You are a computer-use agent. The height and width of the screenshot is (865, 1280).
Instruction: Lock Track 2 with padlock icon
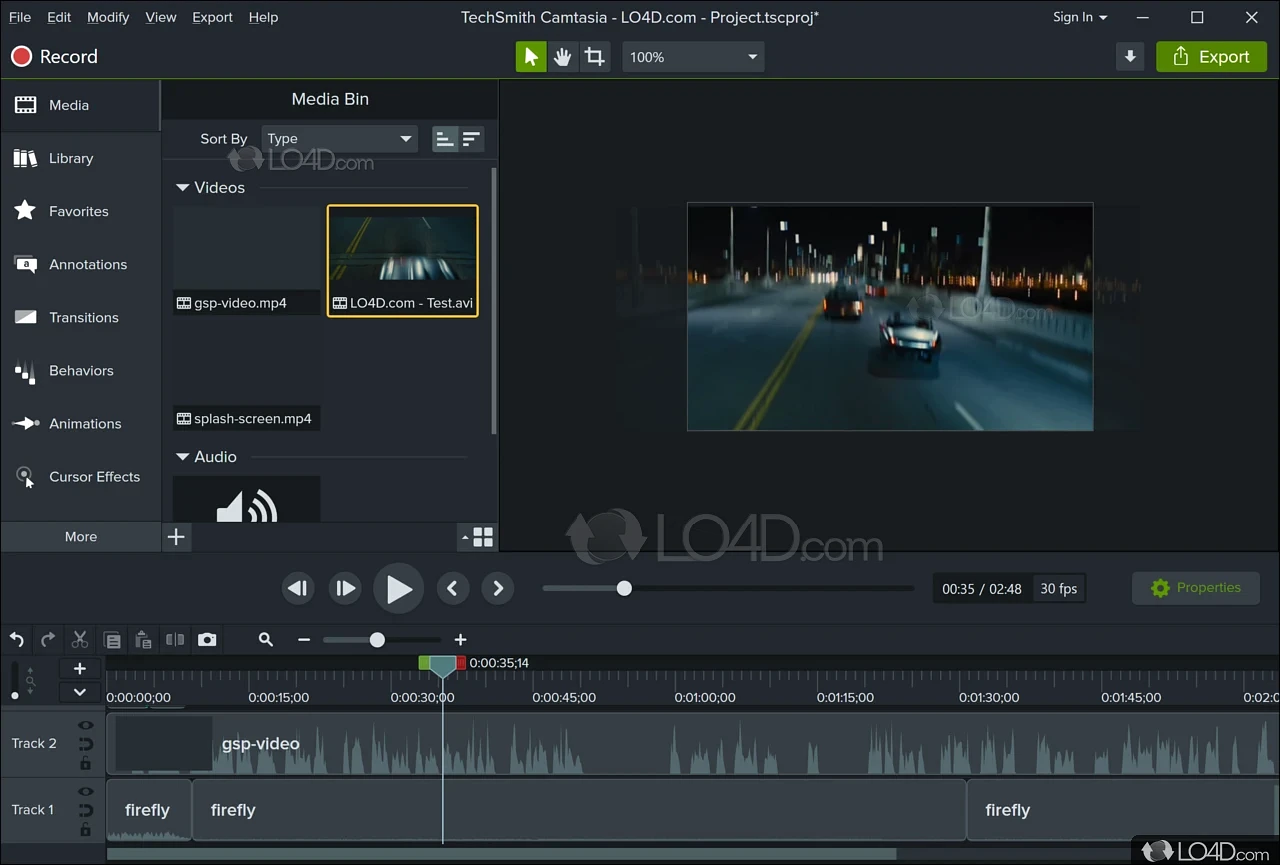(x=85, y=763)
